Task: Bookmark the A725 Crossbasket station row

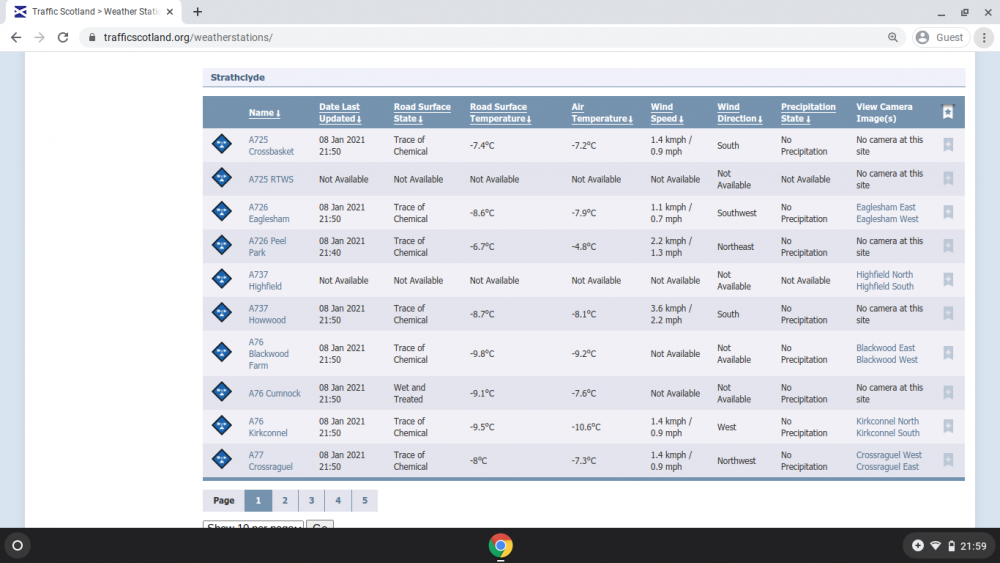Action: click(948, 145)
